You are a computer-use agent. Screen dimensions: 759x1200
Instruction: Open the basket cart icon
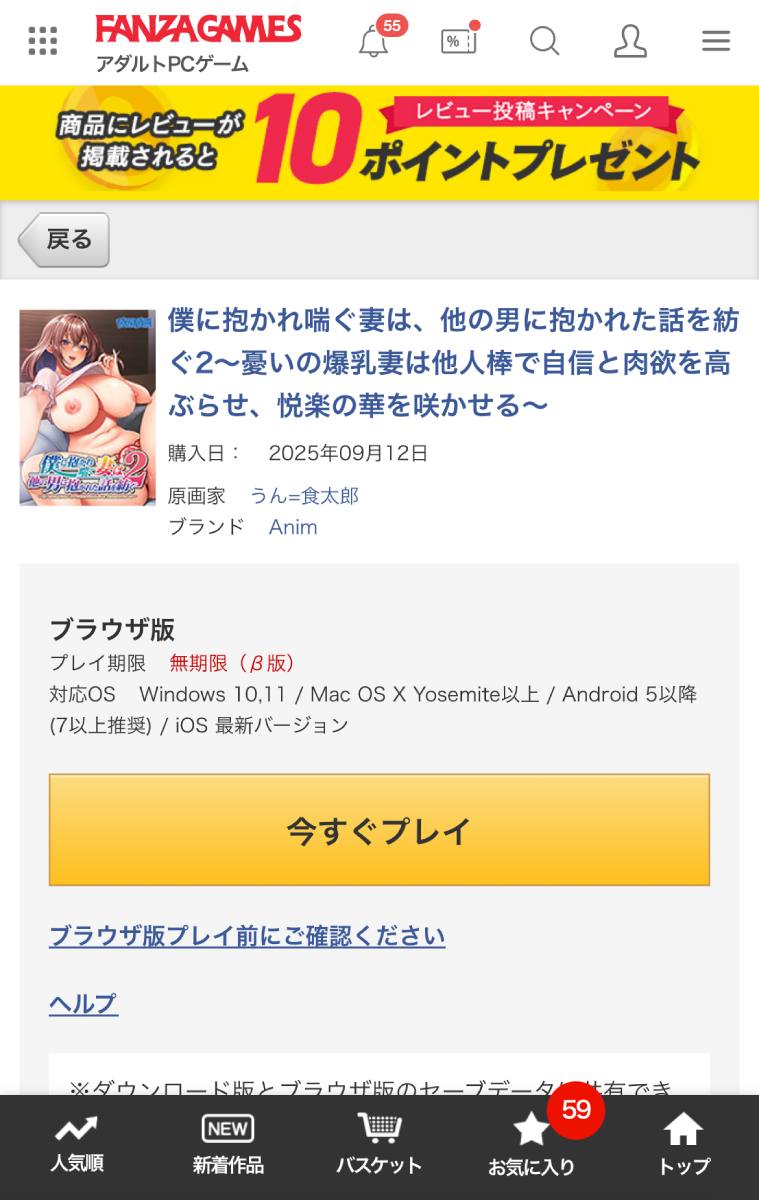379,1143
